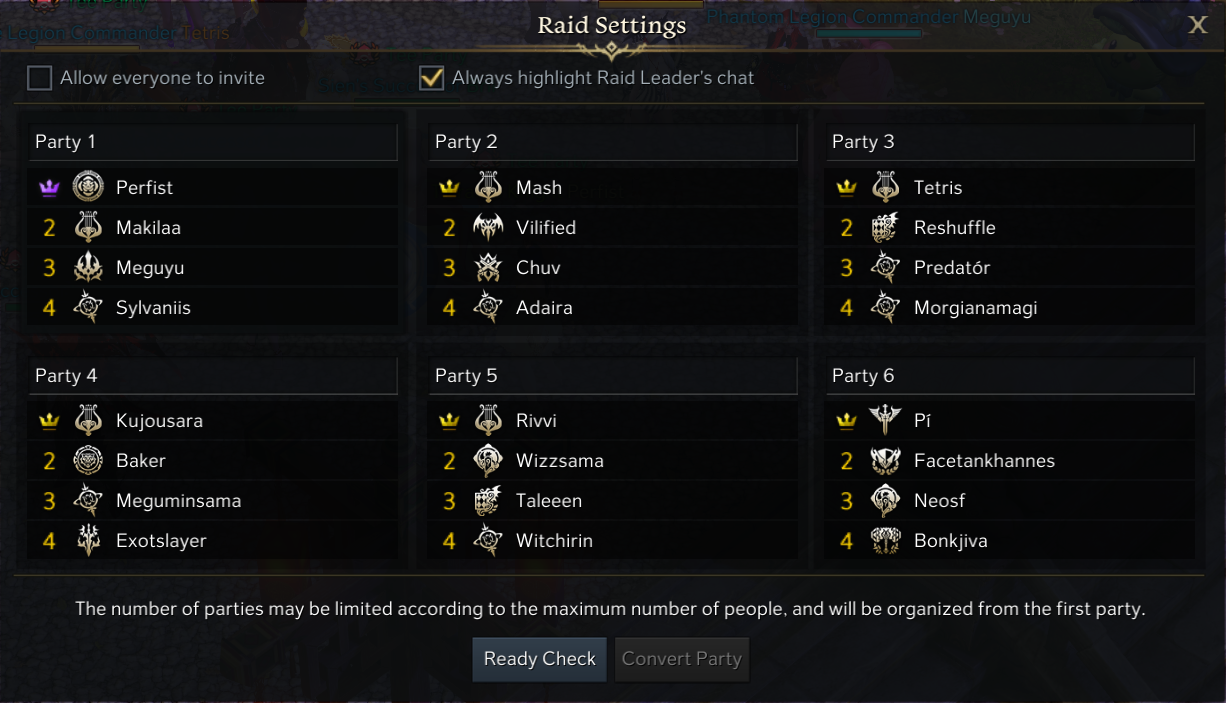Click Makilaa's harp class icon
The image size is (1226, 703).
88,228
